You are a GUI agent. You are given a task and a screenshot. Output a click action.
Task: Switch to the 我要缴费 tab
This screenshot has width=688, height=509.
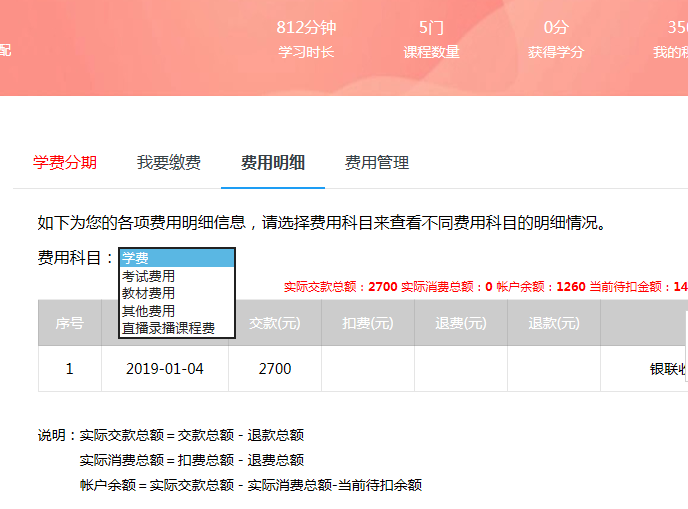click(169, 163)
